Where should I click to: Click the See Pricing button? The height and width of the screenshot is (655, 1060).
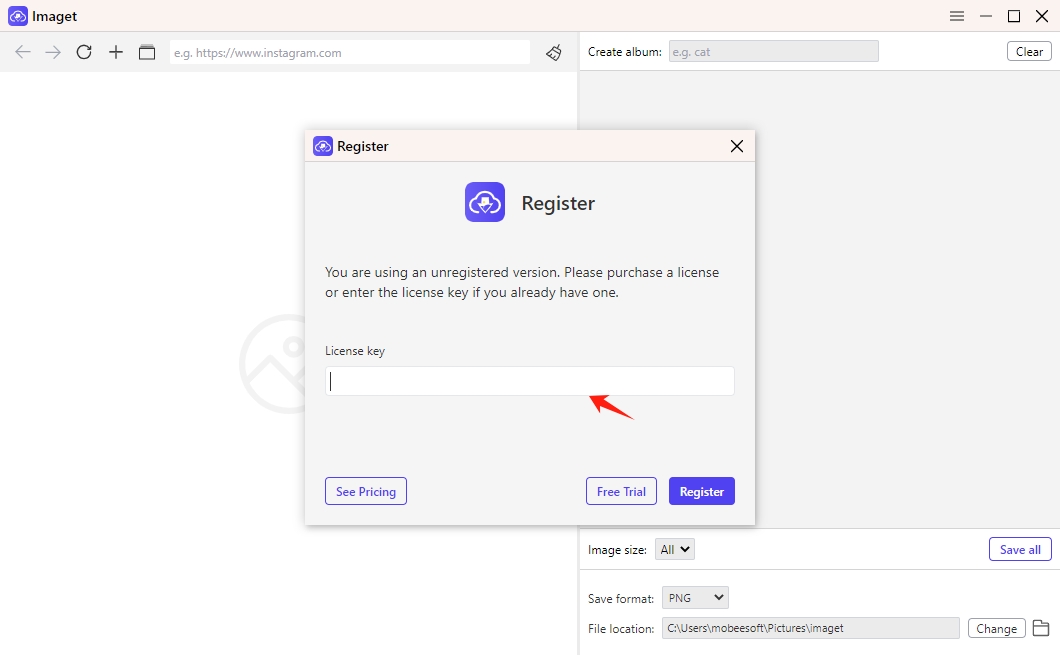(x=366, y=491)
